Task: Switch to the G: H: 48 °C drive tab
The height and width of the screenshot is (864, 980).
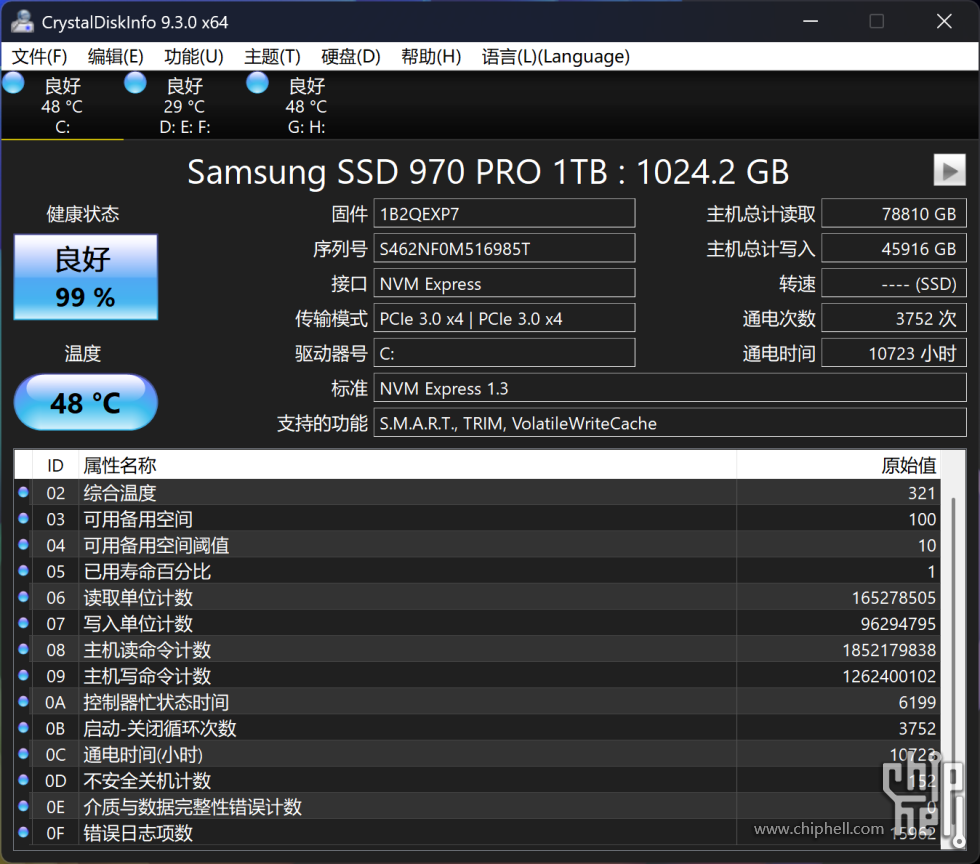Action: (307, 106)
